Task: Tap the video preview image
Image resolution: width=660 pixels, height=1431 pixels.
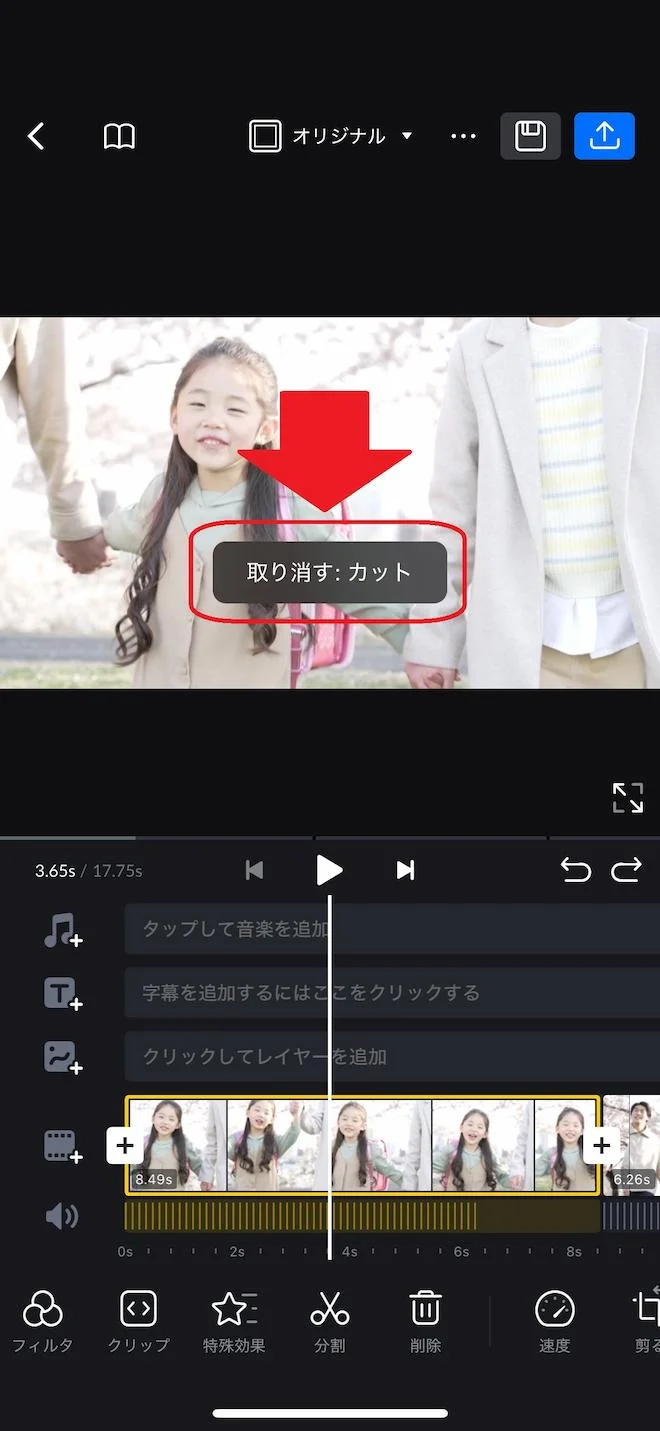Action: [330, 503]
